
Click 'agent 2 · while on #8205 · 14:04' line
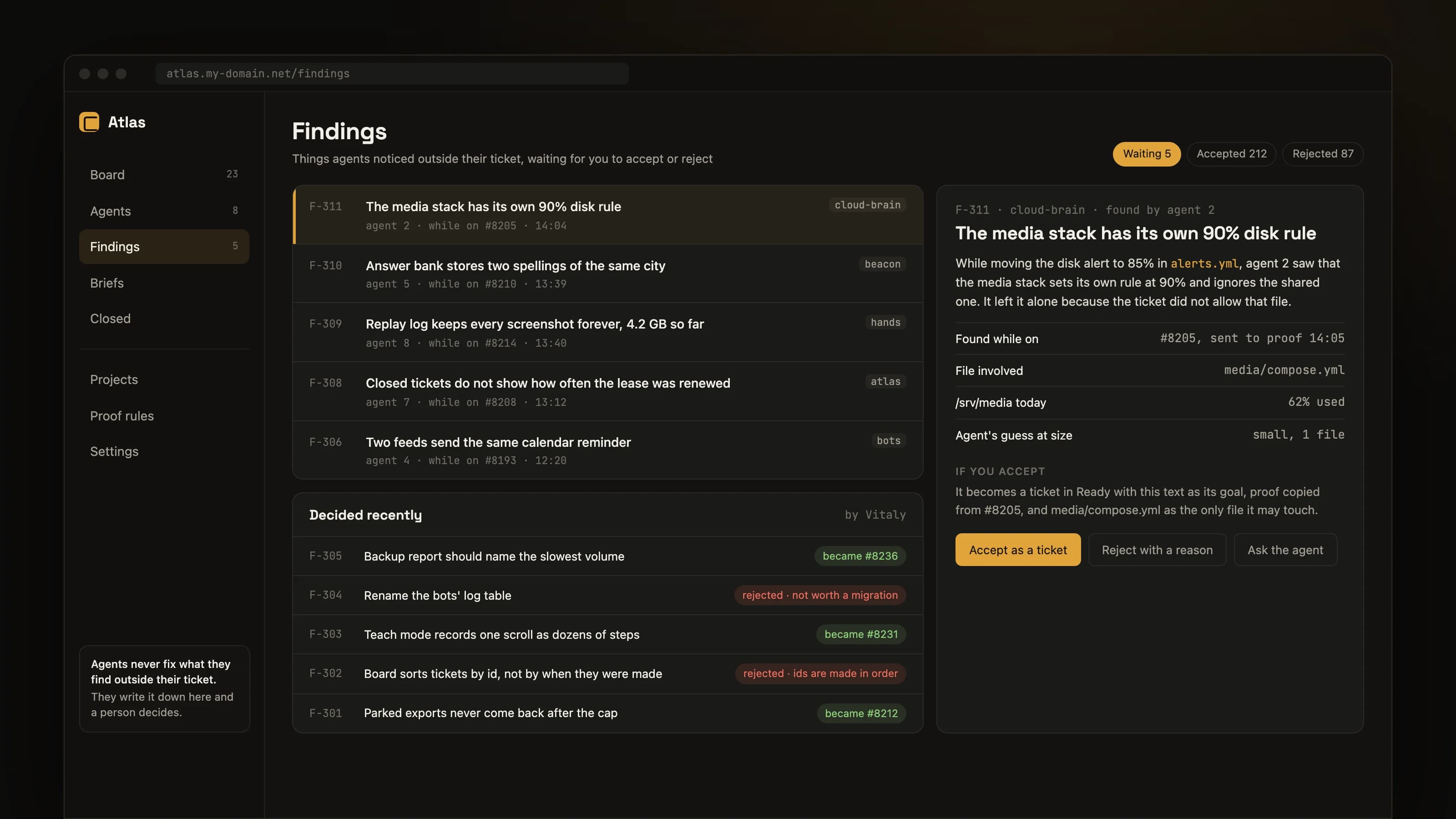[x=466, y=226]
